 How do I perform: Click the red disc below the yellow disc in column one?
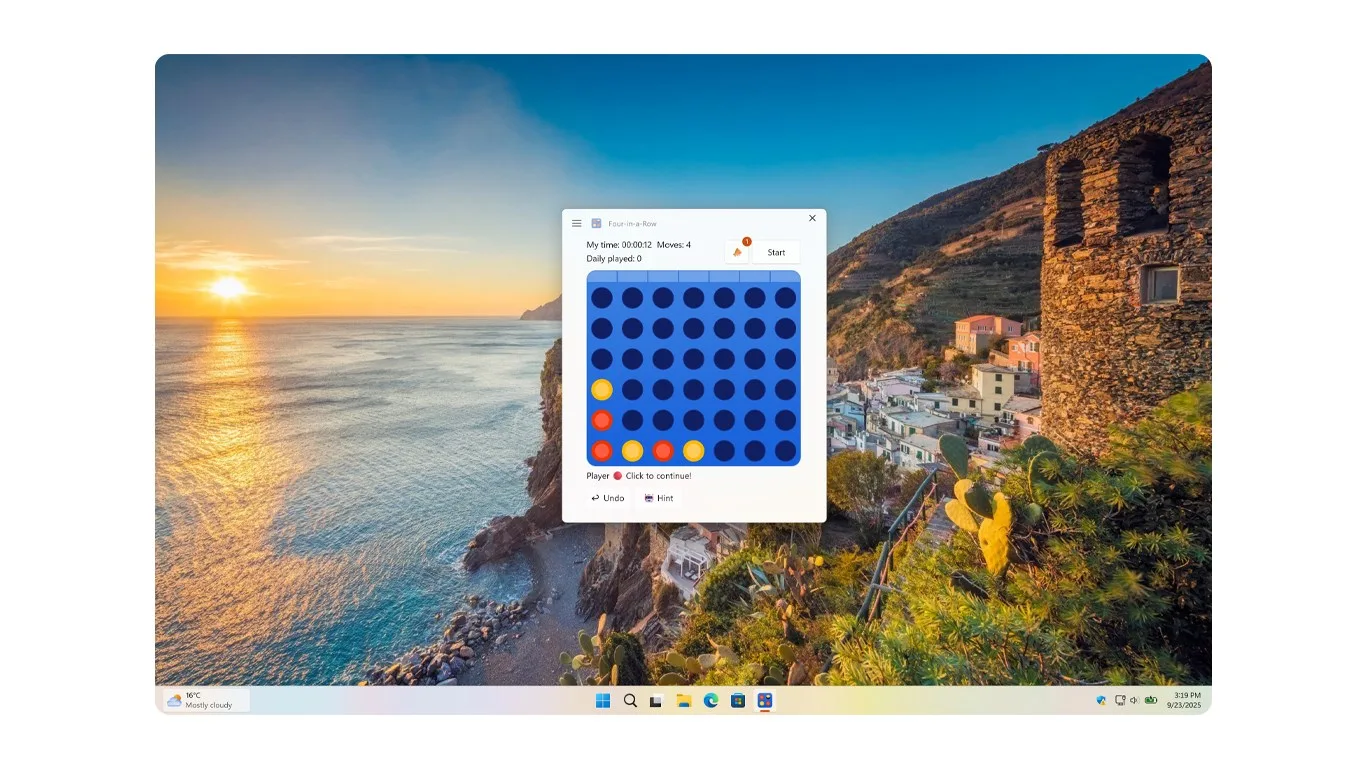pos(602,420)
